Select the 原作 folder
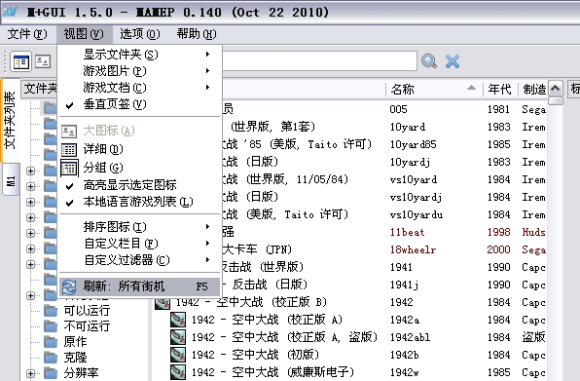 point(75,341)
